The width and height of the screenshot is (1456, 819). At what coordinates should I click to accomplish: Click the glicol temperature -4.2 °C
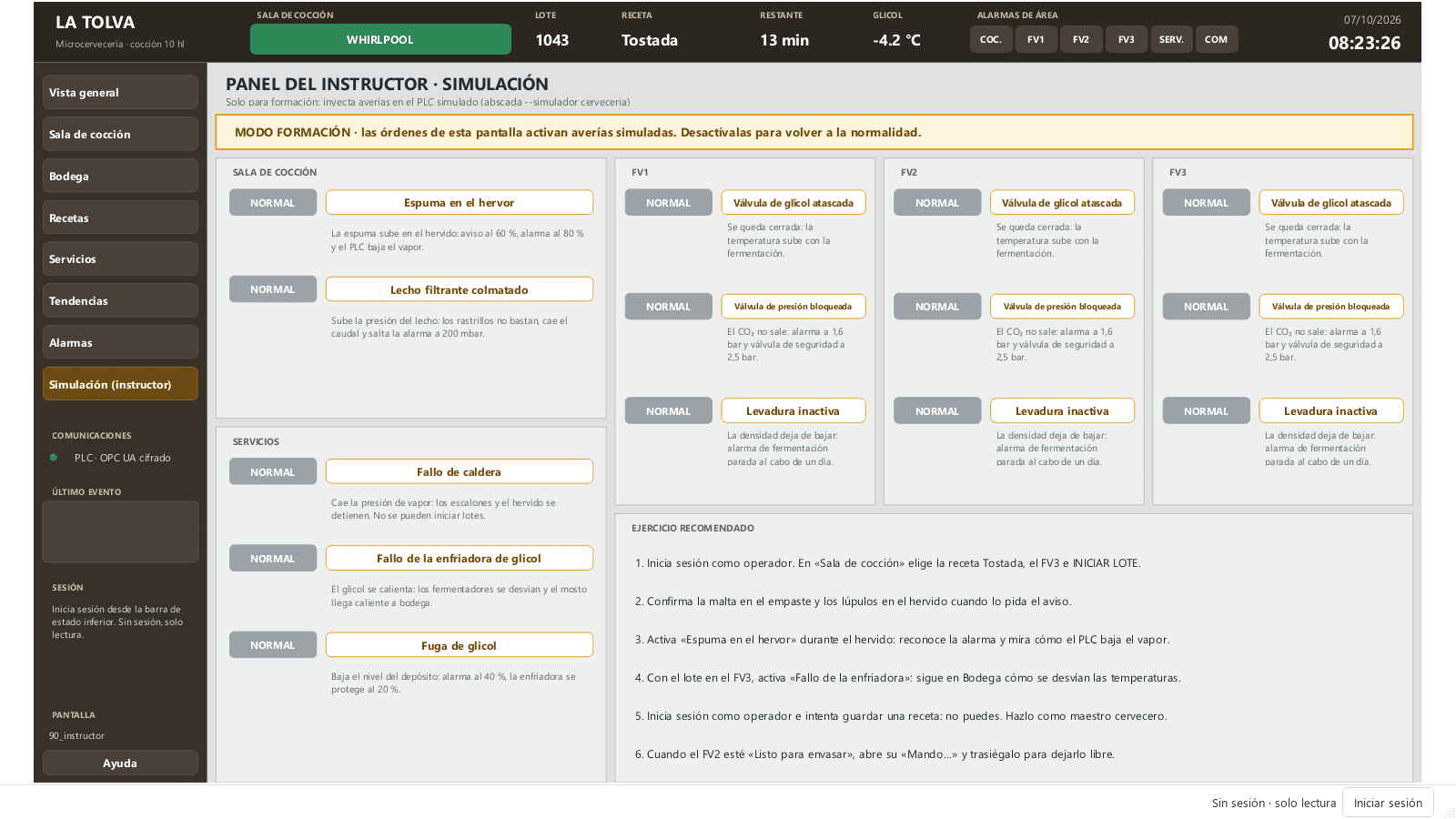896,40
